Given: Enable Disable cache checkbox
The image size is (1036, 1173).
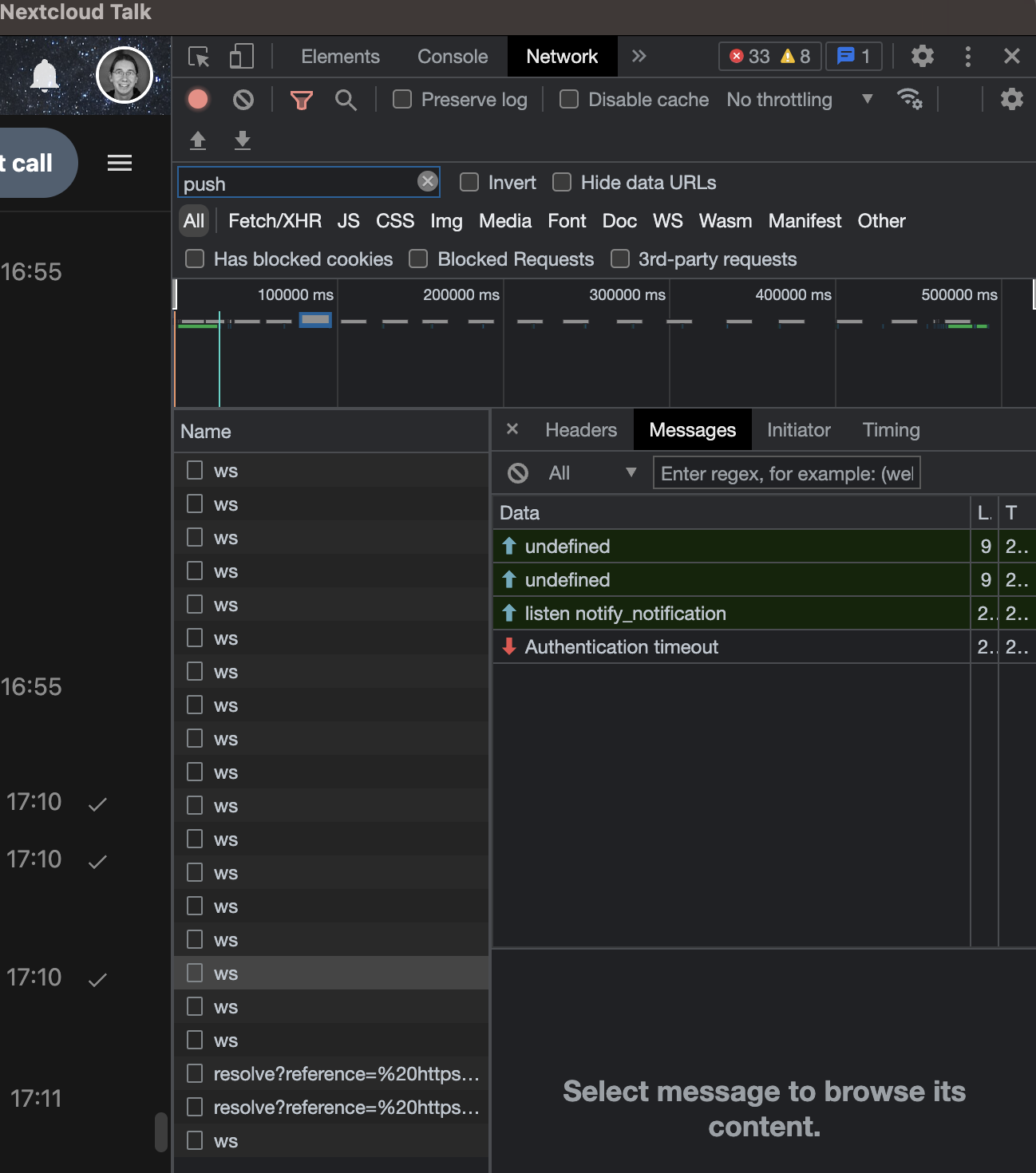Looking at the screenshot, I should [x=569, y=99].
